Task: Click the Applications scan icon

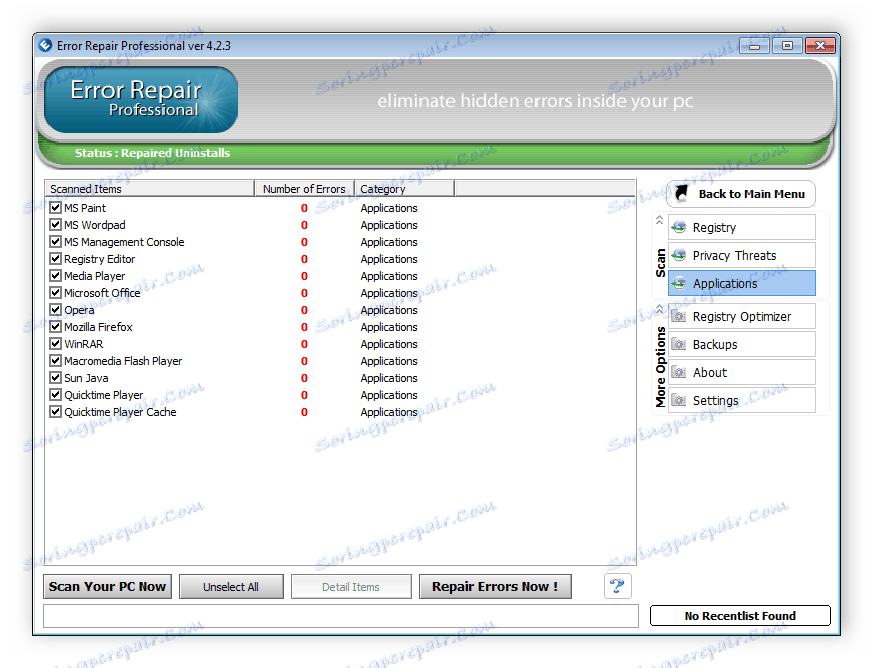Action: (x=678, y=283)
